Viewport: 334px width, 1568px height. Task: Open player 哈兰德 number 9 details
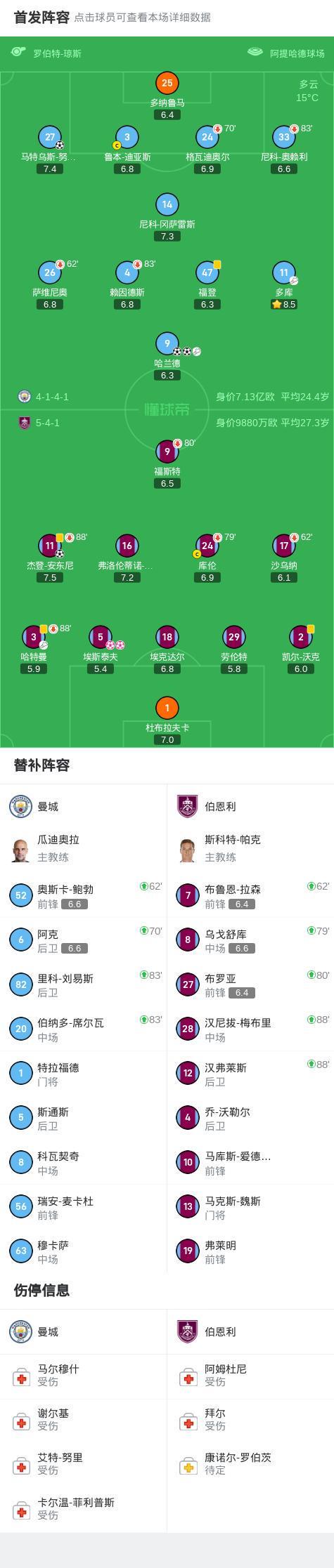pyautogui.click(x=167, y=343)
